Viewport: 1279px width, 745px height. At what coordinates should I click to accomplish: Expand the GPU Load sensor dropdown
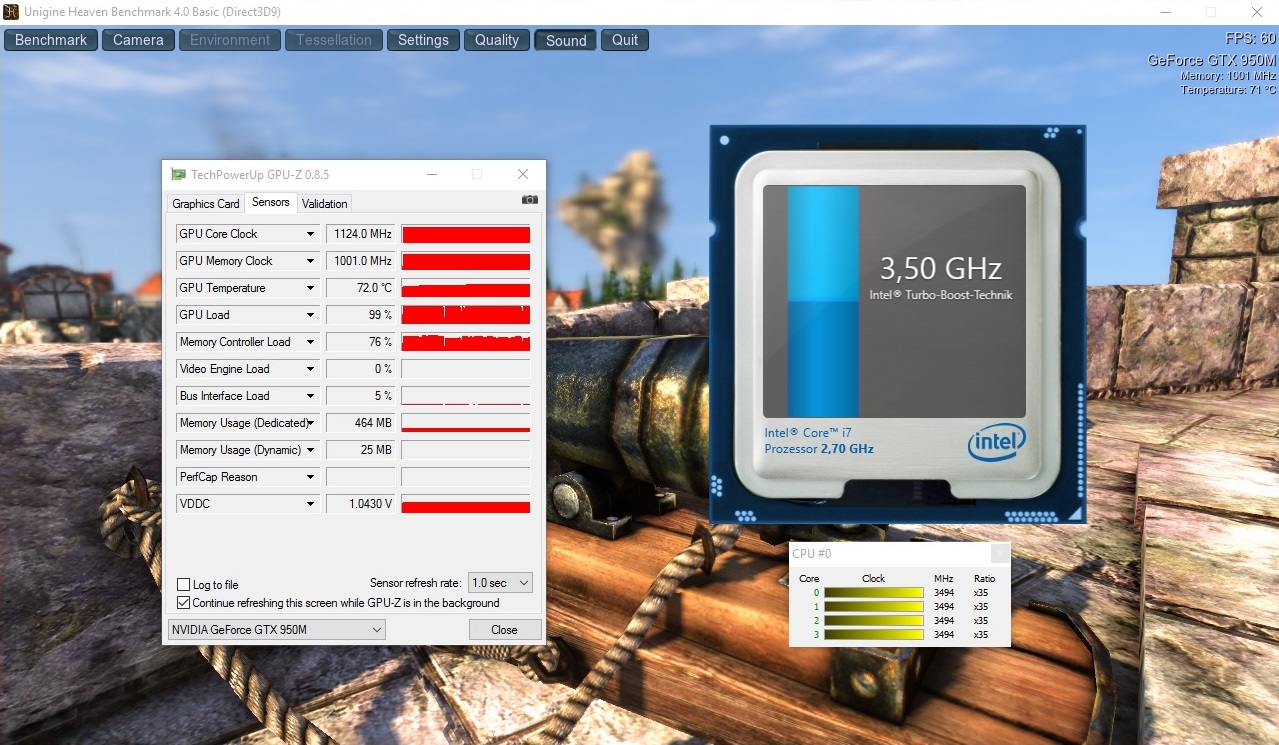[x=311, y=315]
